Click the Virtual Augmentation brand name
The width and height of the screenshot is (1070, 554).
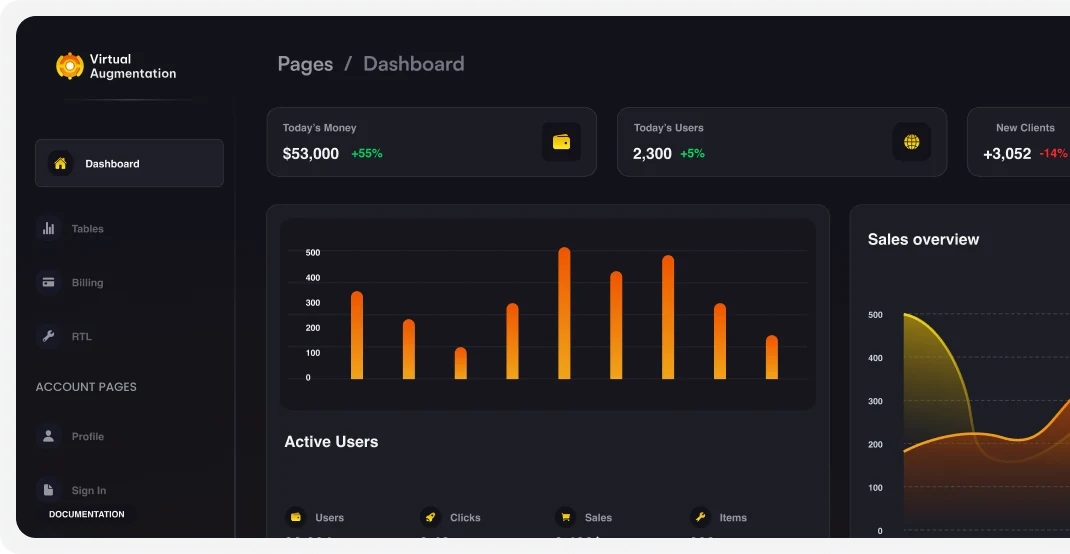tap(133, 66)
